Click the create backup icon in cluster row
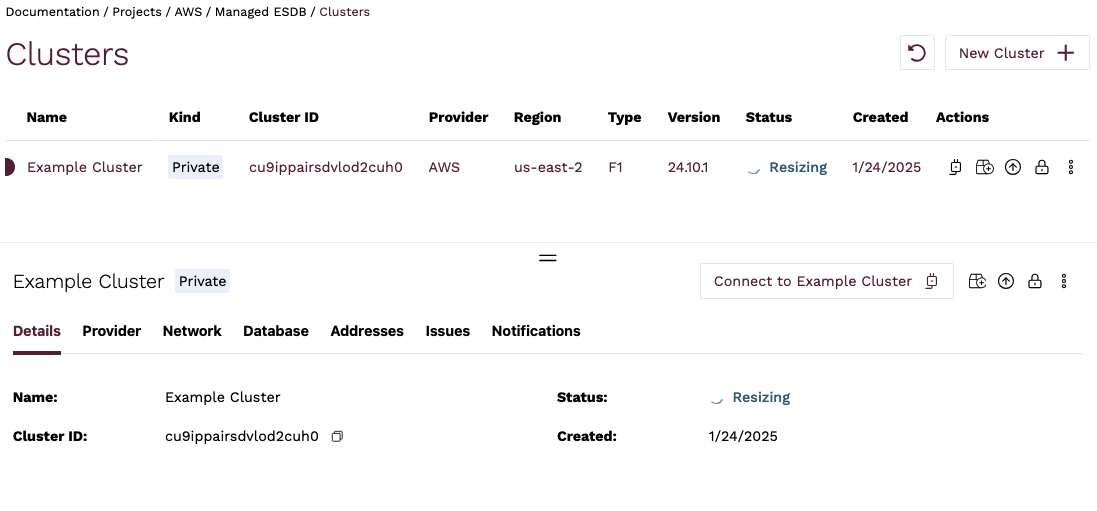This screenshot has width=1097, height=511. click(984, 168)
